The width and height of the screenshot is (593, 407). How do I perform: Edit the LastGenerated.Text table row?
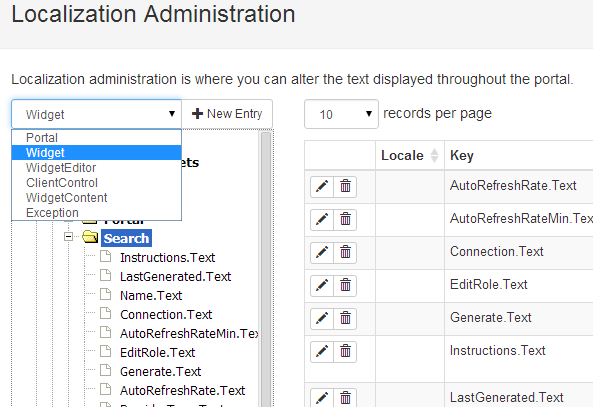[x=322, y=398]
